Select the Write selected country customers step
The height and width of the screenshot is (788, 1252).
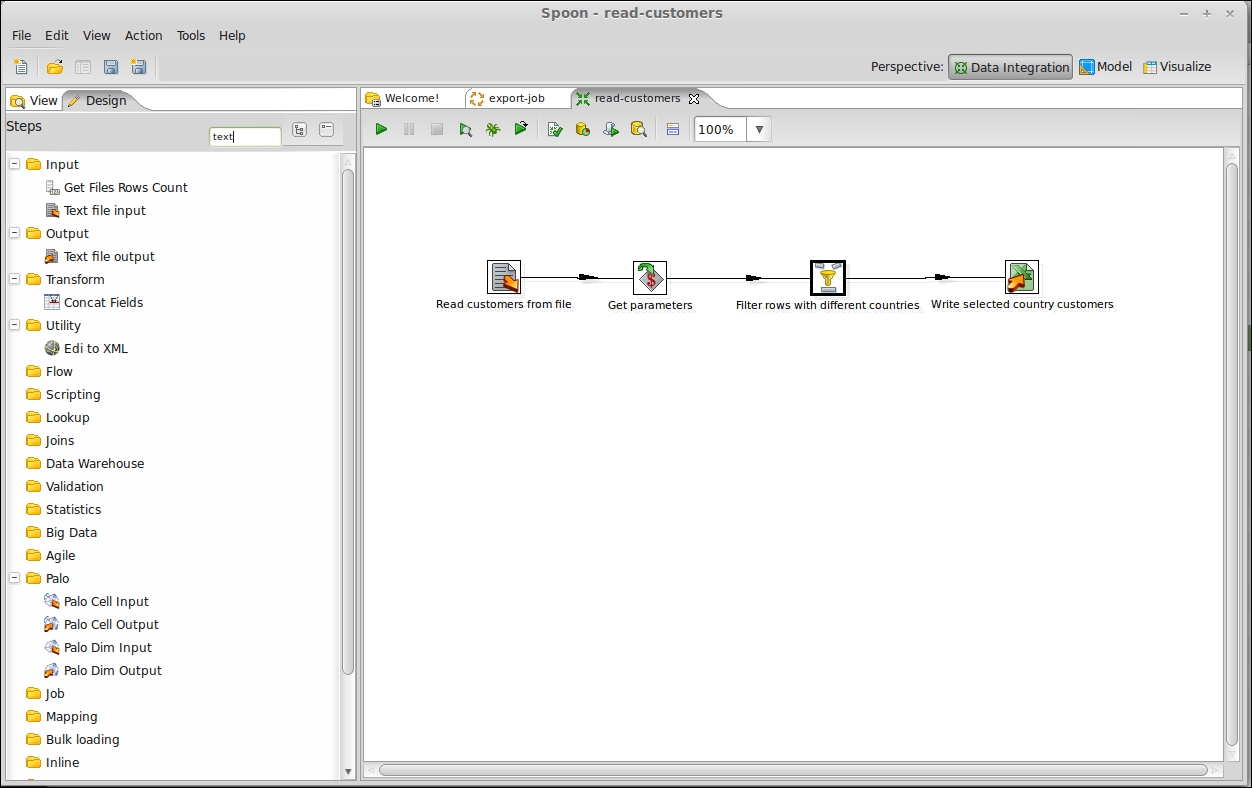coord(1022,277)
